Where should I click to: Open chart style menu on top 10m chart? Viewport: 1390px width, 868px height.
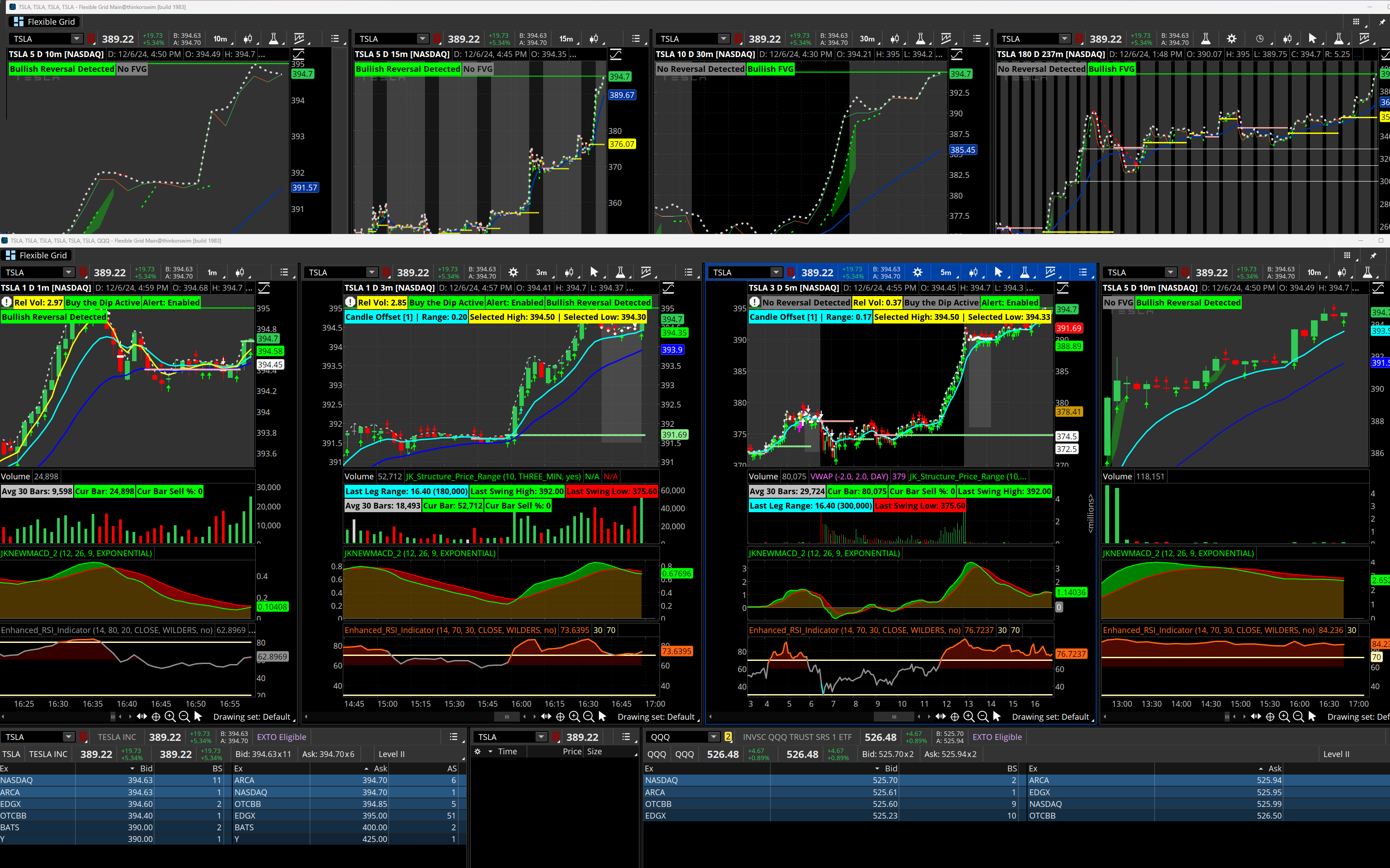pos(248,39)
